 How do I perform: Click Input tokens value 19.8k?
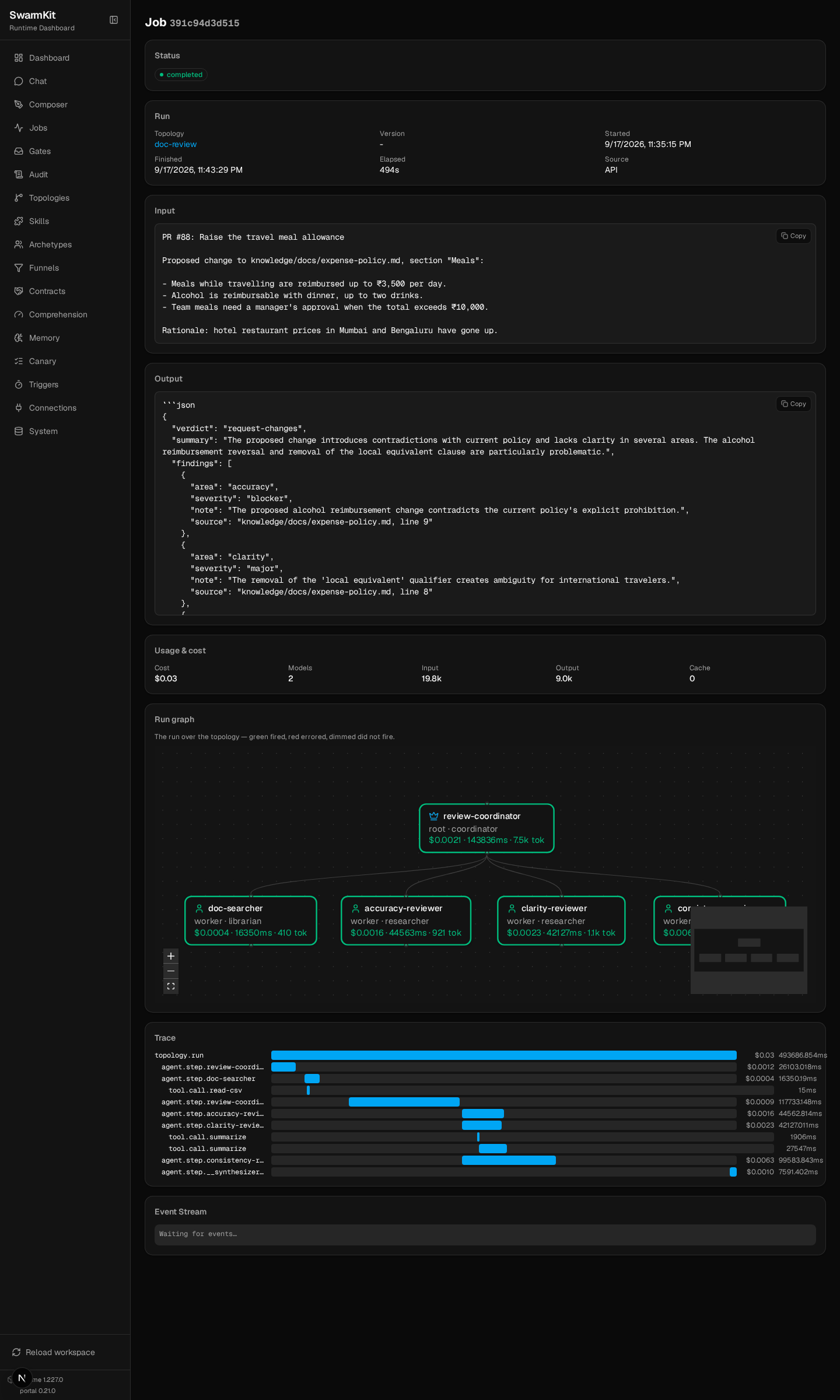click(x=432, y=678)
